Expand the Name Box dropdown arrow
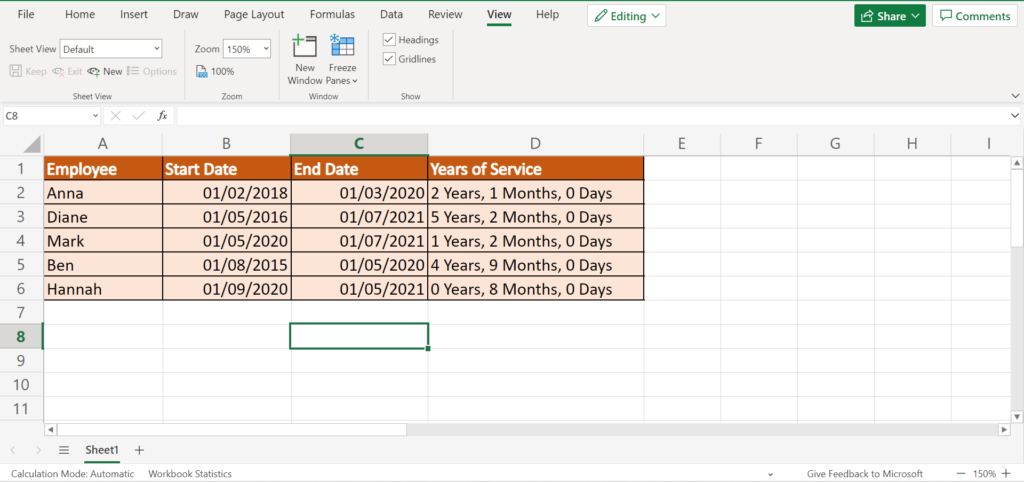The image size is (1024, 482). (95, 116)
